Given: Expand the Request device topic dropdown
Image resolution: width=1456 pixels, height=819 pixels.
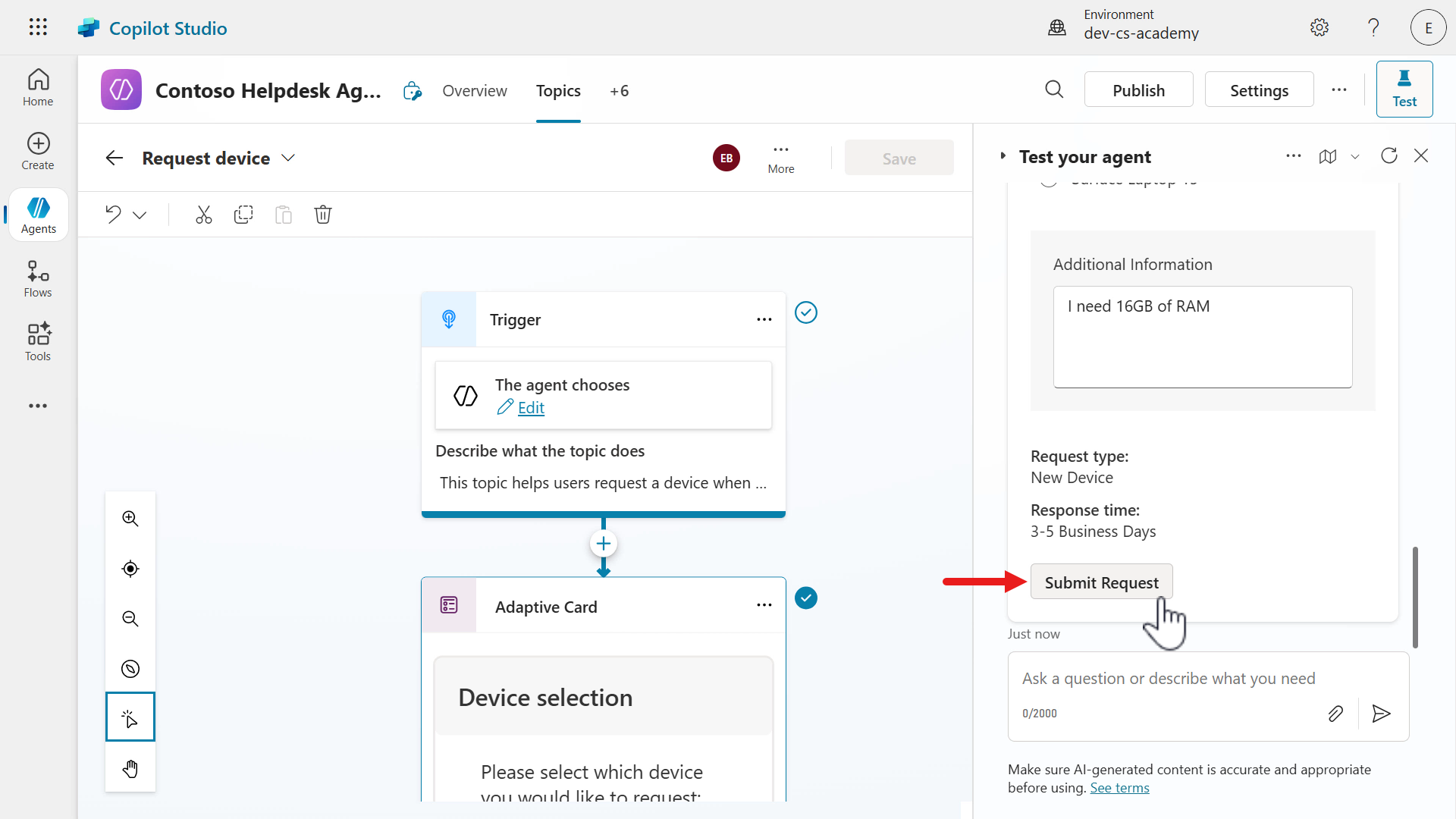Looking at the screenshot, I should click(288, 158).
